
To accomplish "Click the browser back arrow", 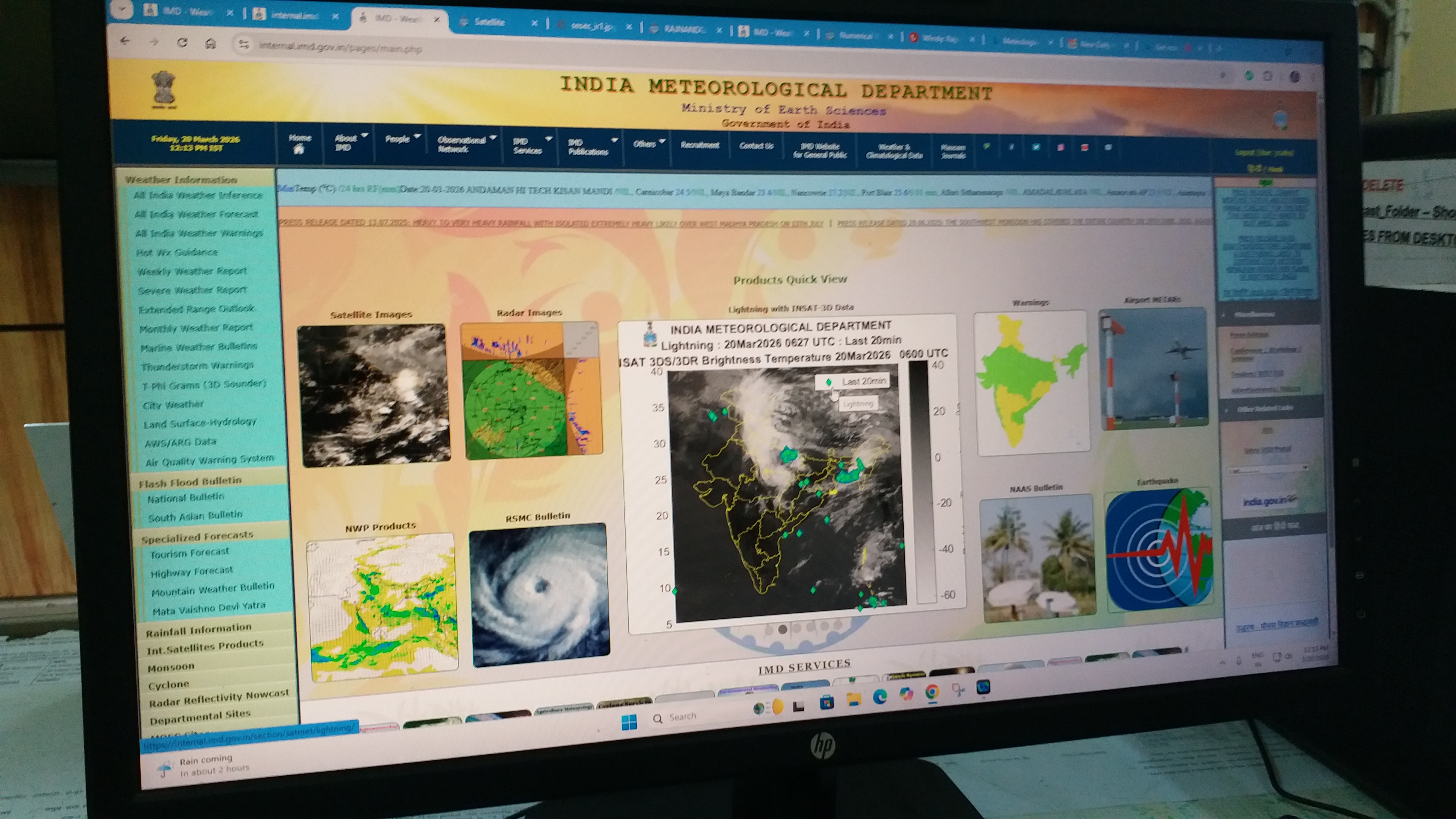I will [x=125, y=41].
